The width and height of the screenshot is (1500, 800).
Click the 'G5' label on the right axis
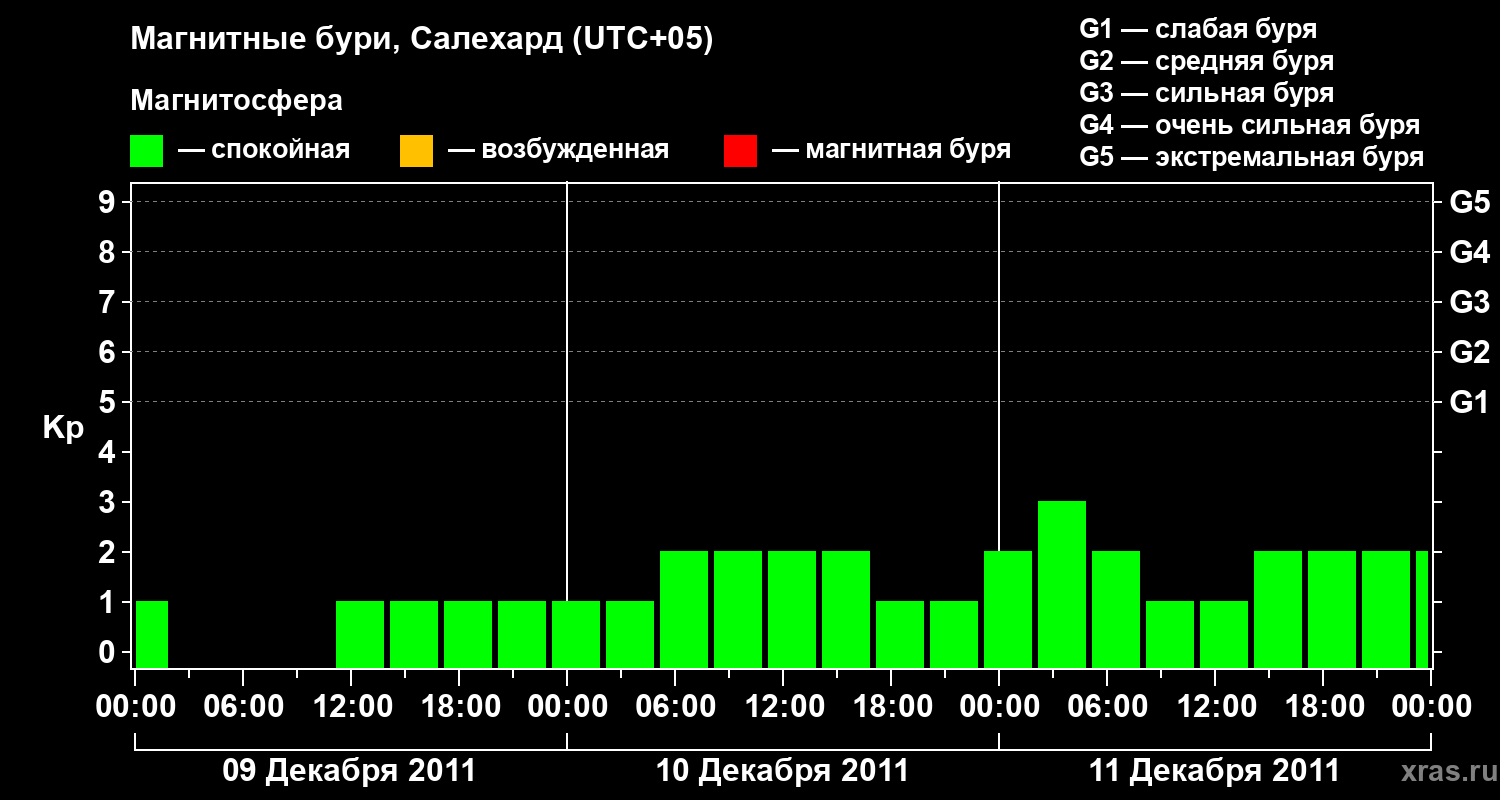click(1469, 202)
